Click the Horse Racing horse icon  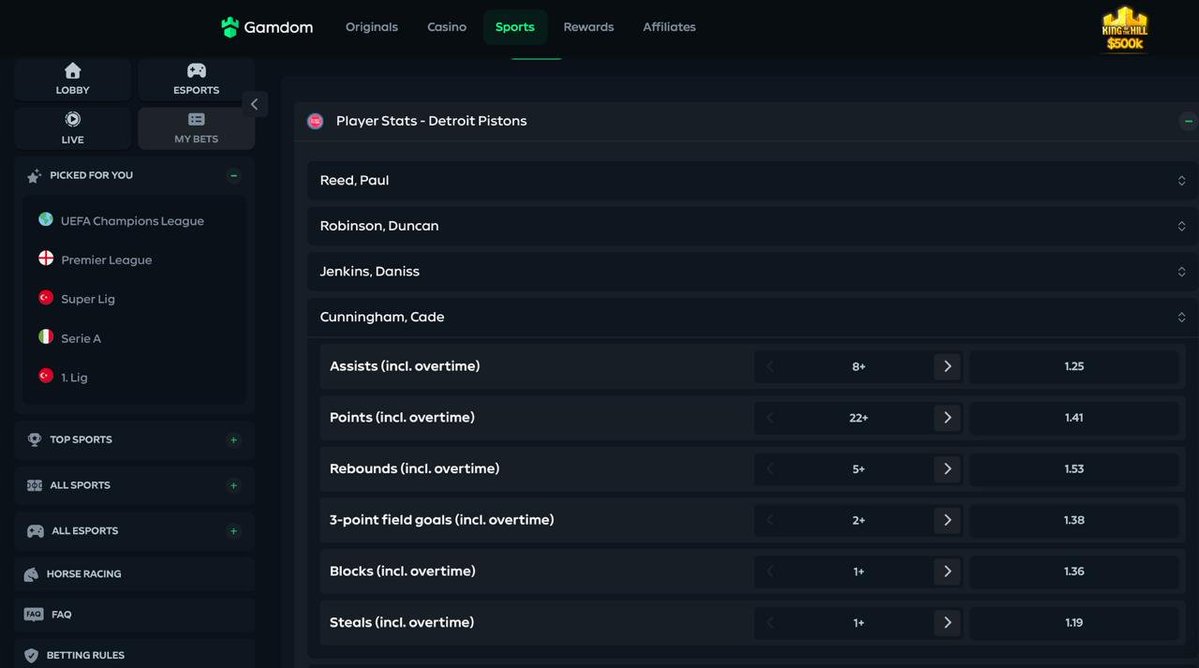(x=31, y=574)
